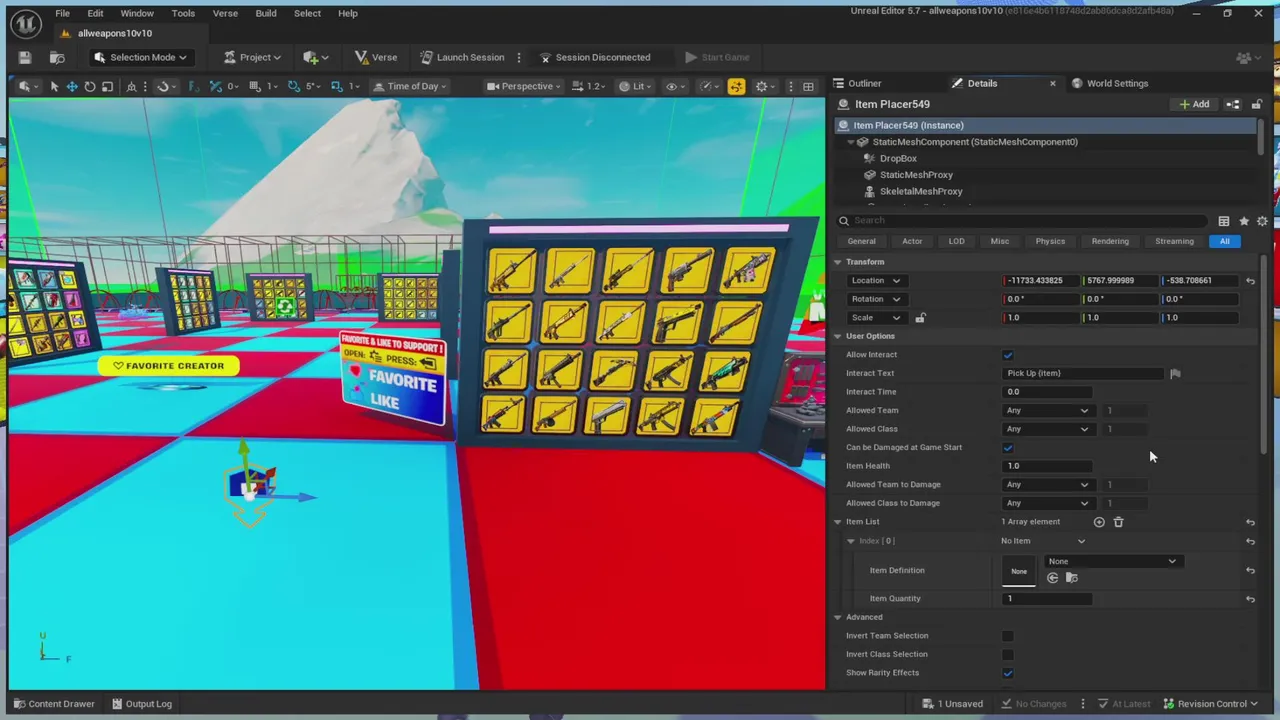
Task: Select DropBox component in tree
Action: click(x=898, y=159)
